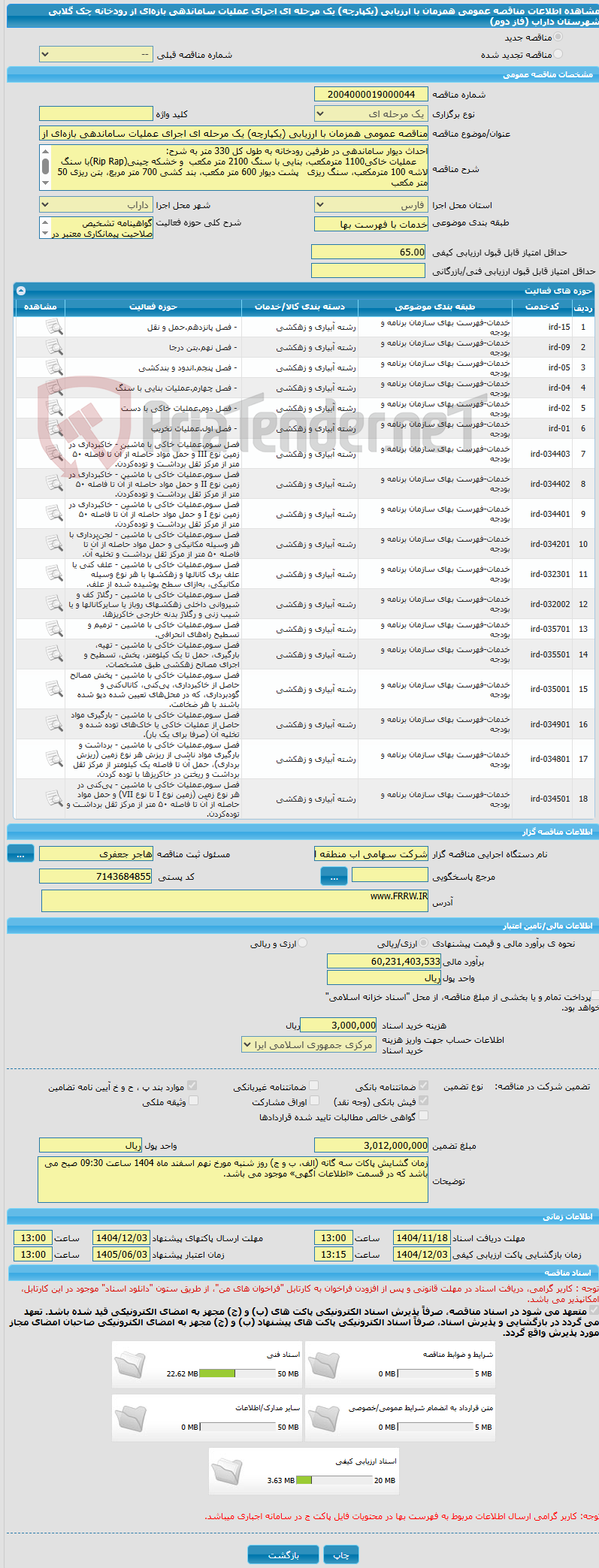Open the bank account مرکزی جمهوری اسلامی dropdown

tap(308, 1044)
